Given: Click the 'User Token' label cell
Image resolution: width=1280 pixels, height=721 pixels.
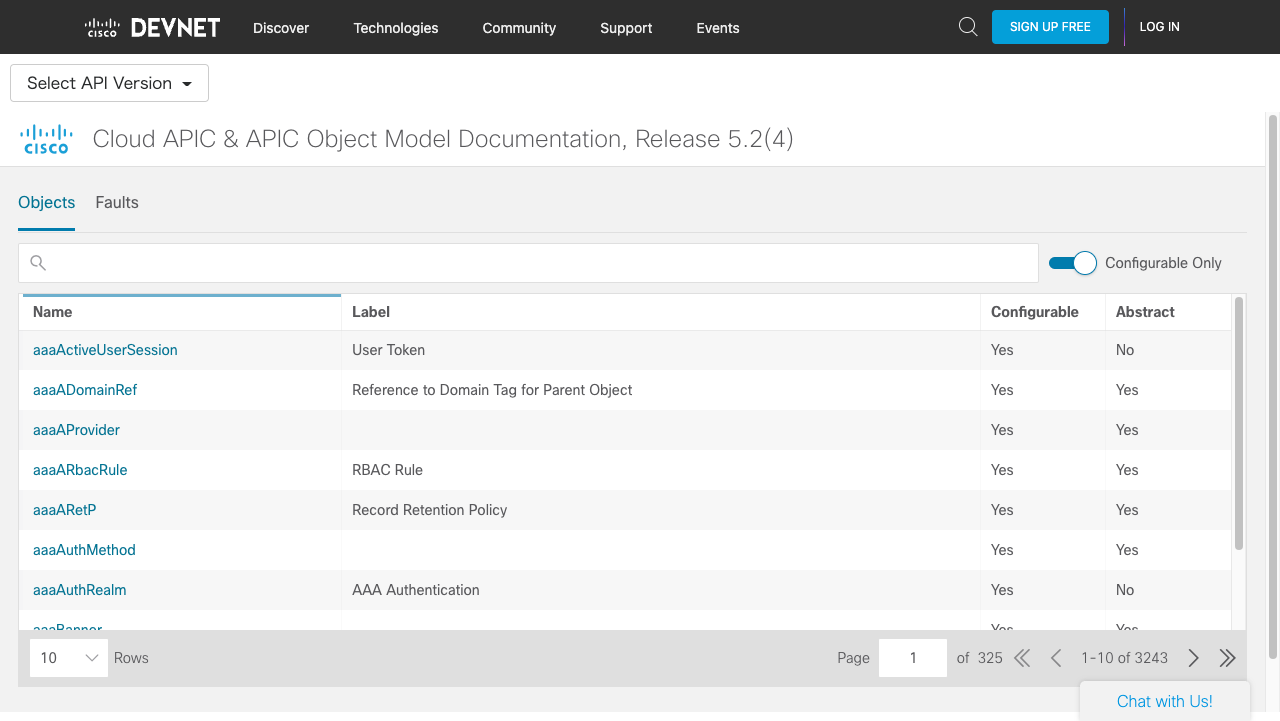Looking at the screenshot, I should pyautogui.click(x=388, y=350).
